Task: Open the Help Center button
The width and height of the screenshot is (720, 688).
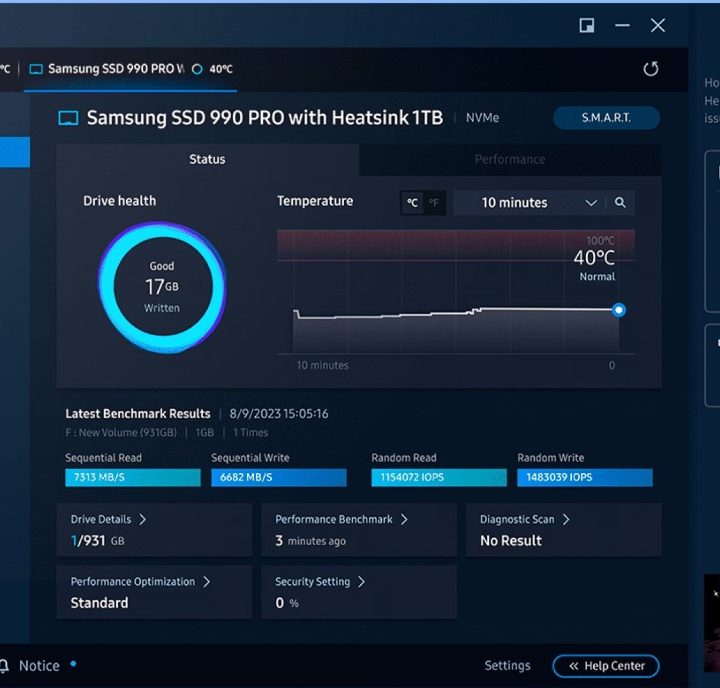Action: 606,666
